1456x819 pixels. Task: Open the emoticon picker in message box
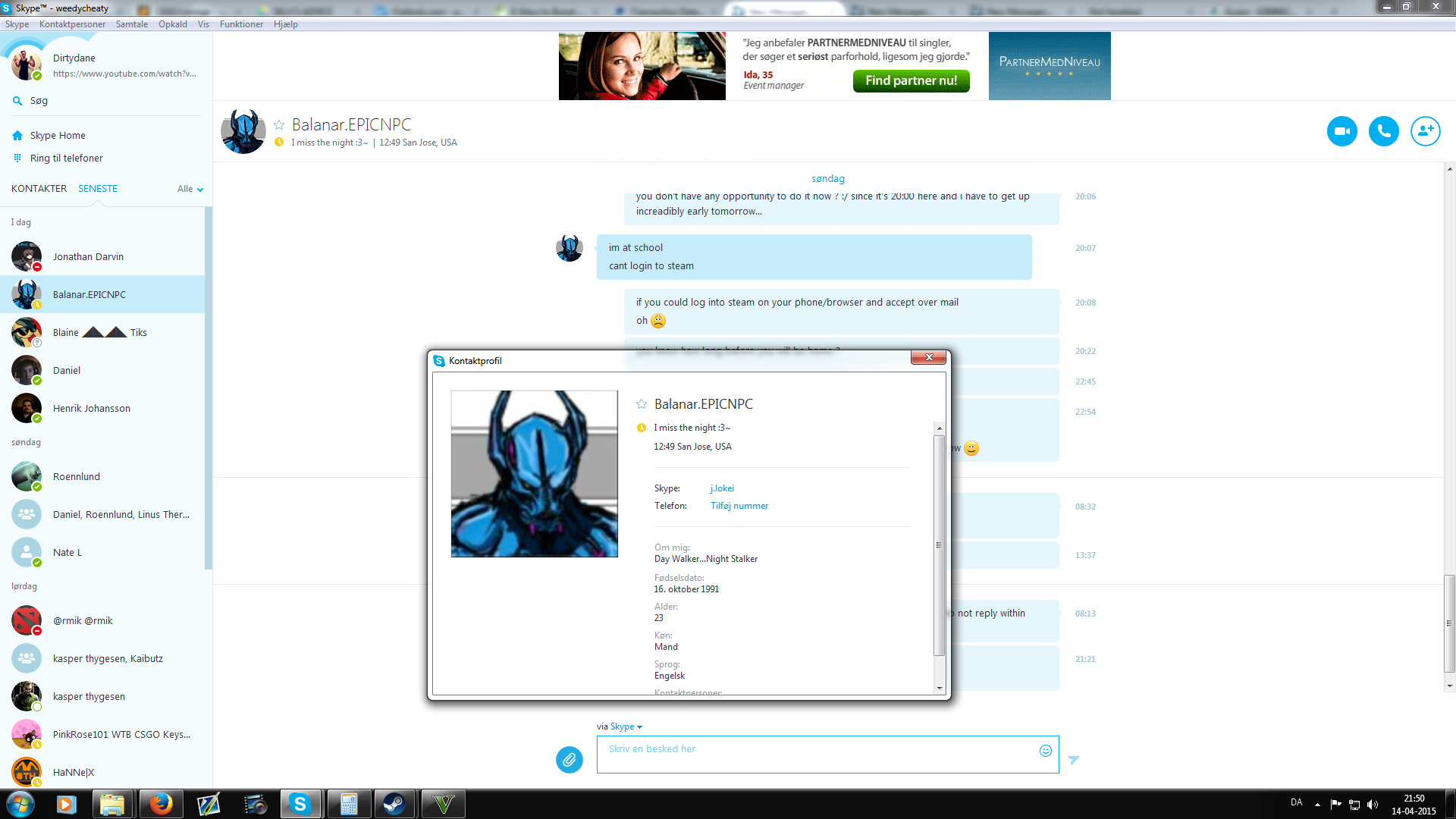point(1045,751)
